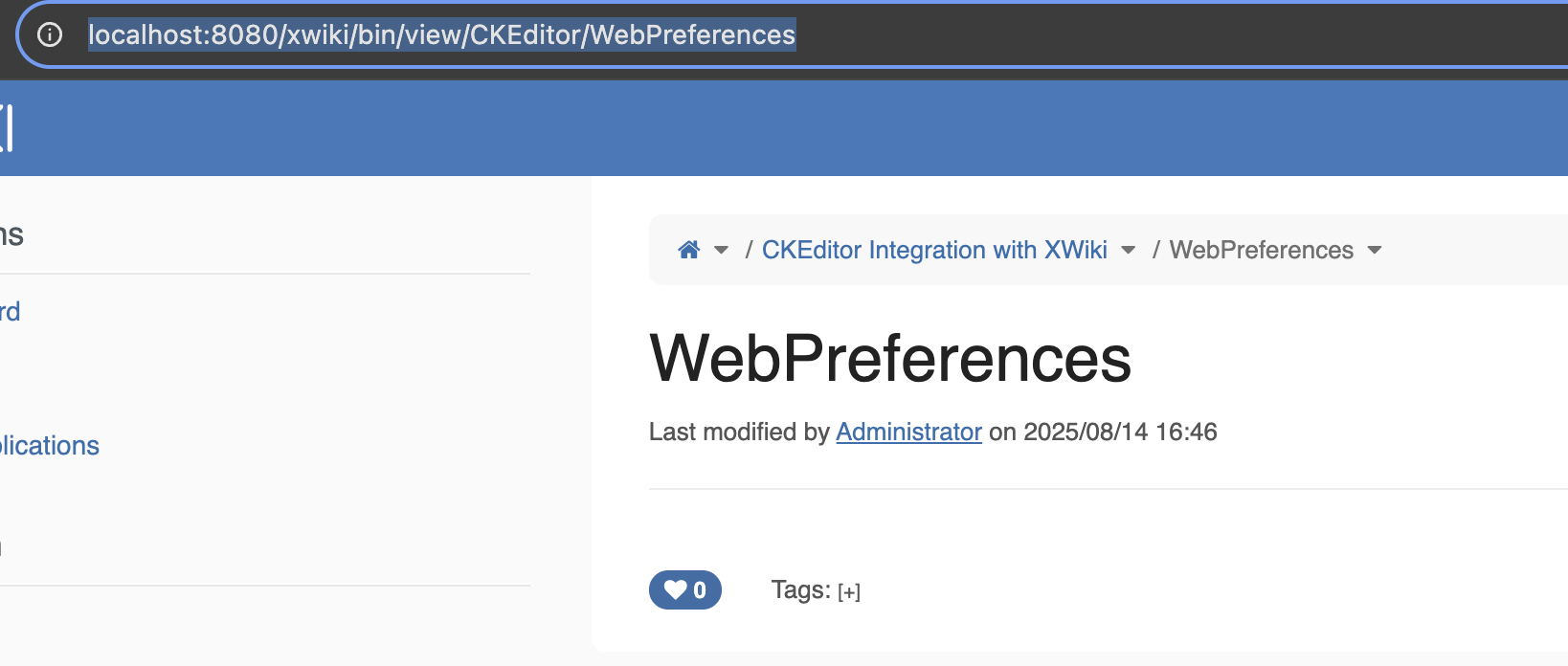The width and height of the screenshot is (1568, 666).
Task: Click the heart like button
Action: (684, 589)
